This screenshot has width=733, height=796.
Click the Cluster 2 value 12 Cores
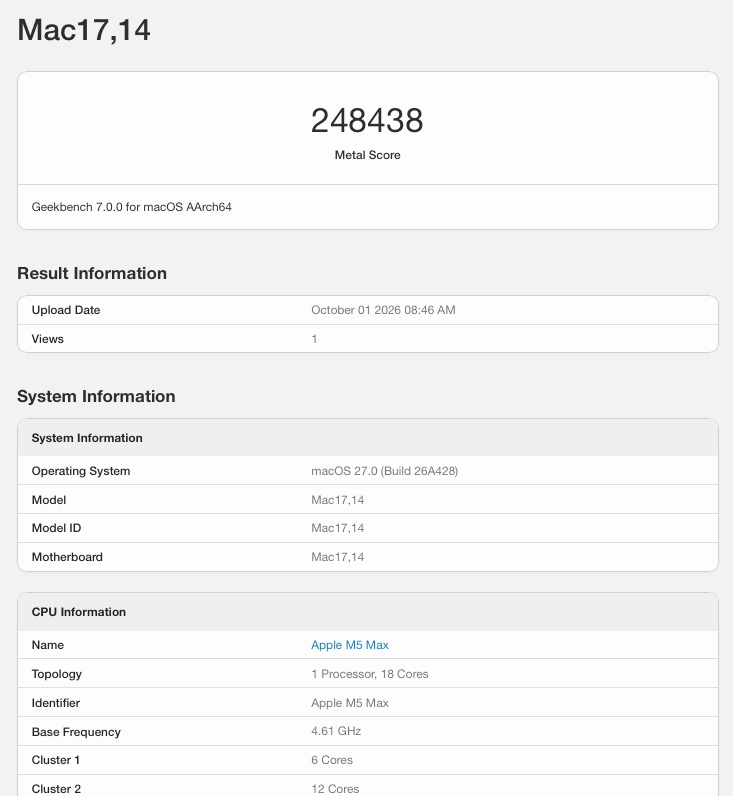(x=335, y=788)
